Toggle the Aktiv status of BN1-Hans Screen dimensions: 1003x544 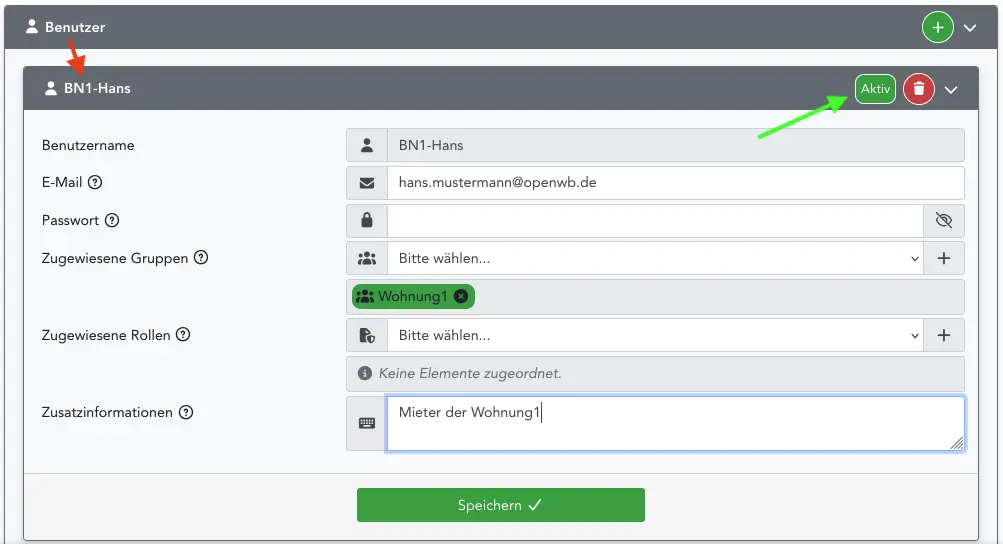pyautogui.click(x=875, y=89)
